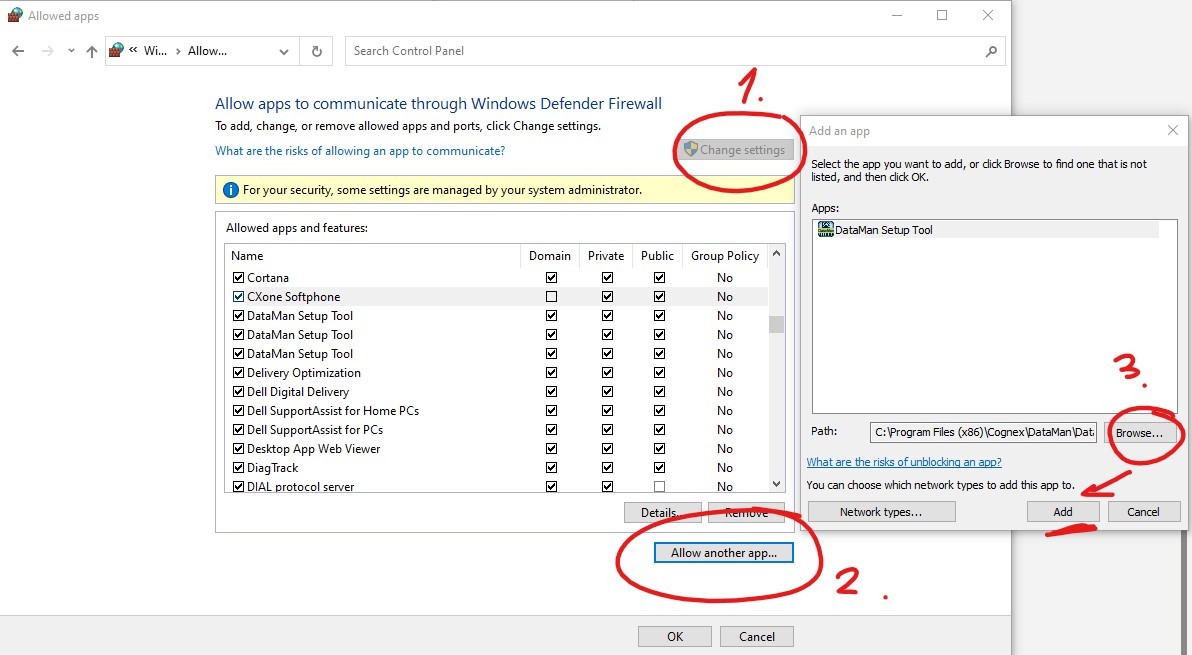Click the double chevron in the breadcrumb bar
Image resolution: width=1192 pixels, height=655 pixels.
(x=133, y=50)
